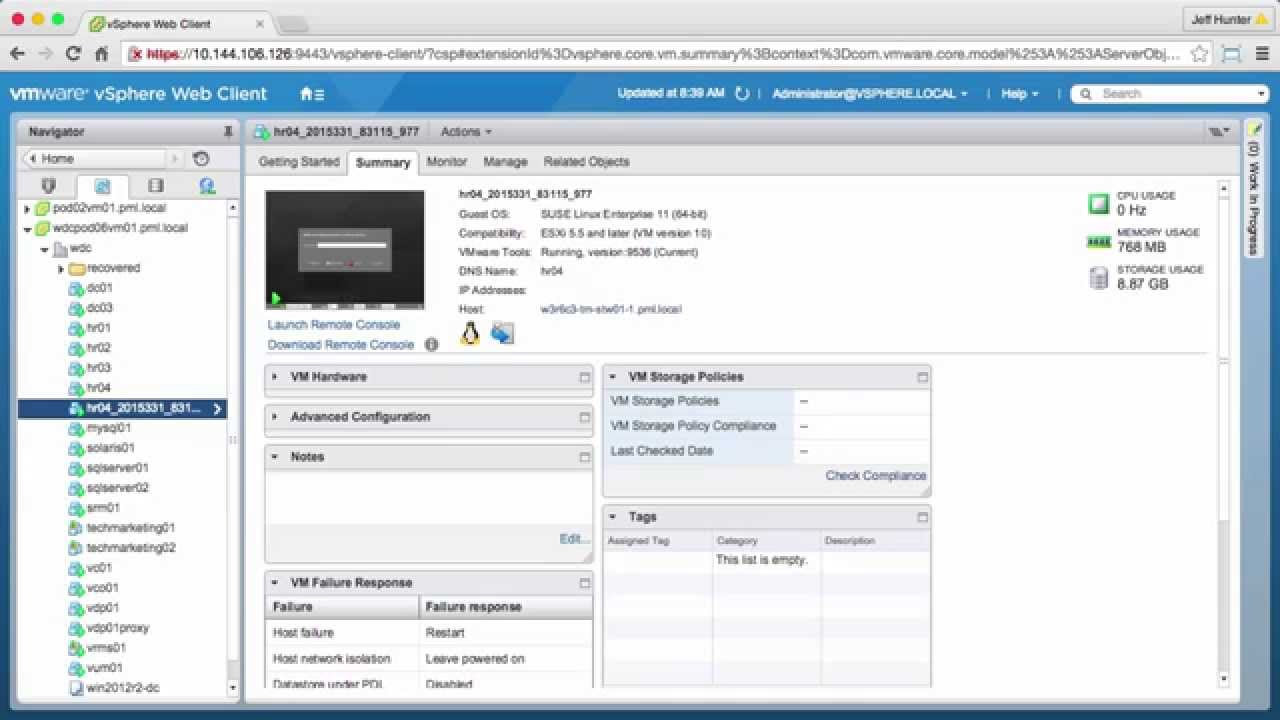
Task: Click the Linux penguin guest OS icon
Action: [x=470, y=333]
